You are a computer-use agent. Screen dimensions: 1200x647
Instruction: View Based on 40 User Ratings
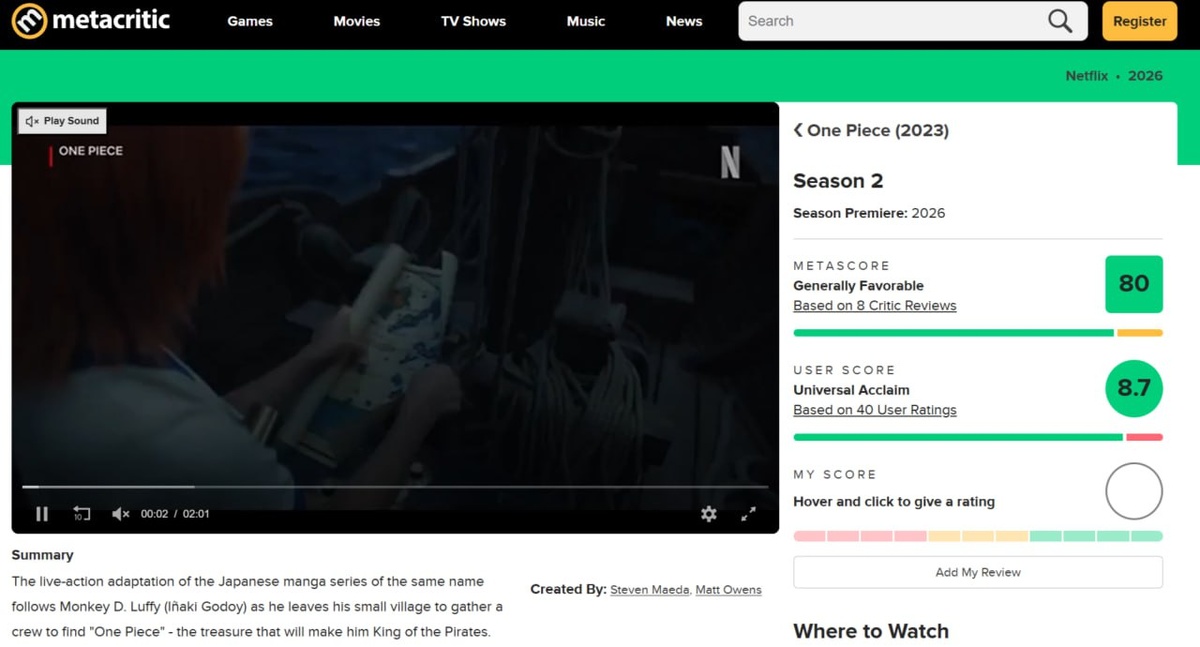tap(875, 410)
